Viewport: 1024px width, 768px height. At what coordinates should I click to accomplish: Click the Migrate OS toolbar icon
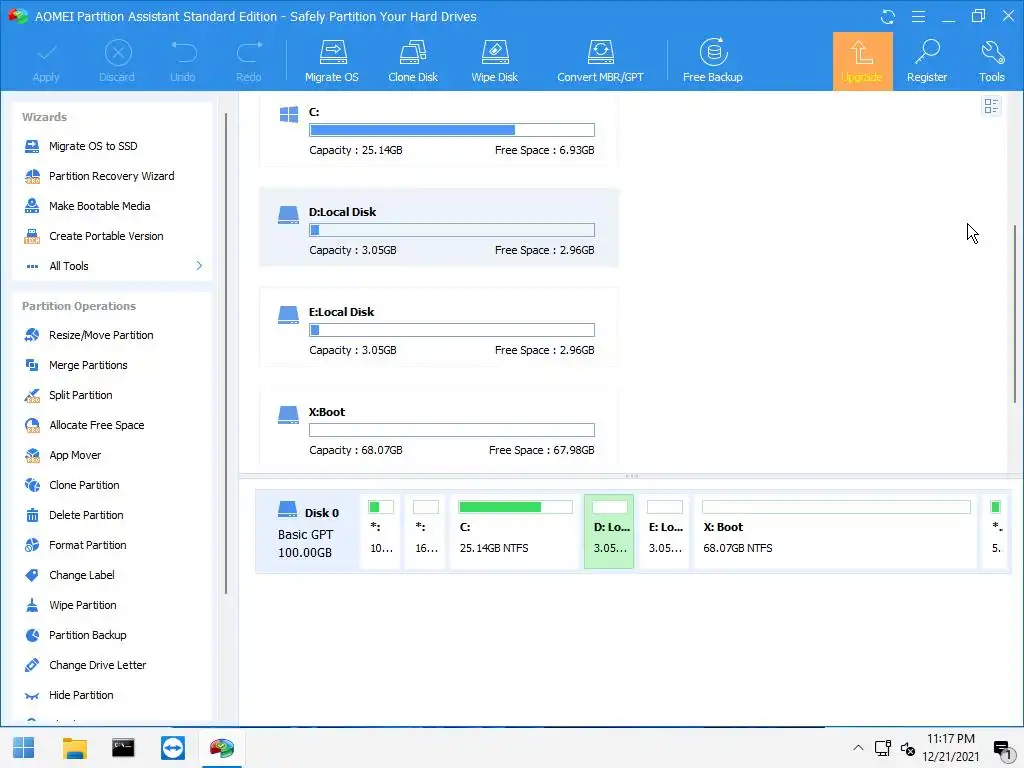pyautogui.click(x=332, y=61)
